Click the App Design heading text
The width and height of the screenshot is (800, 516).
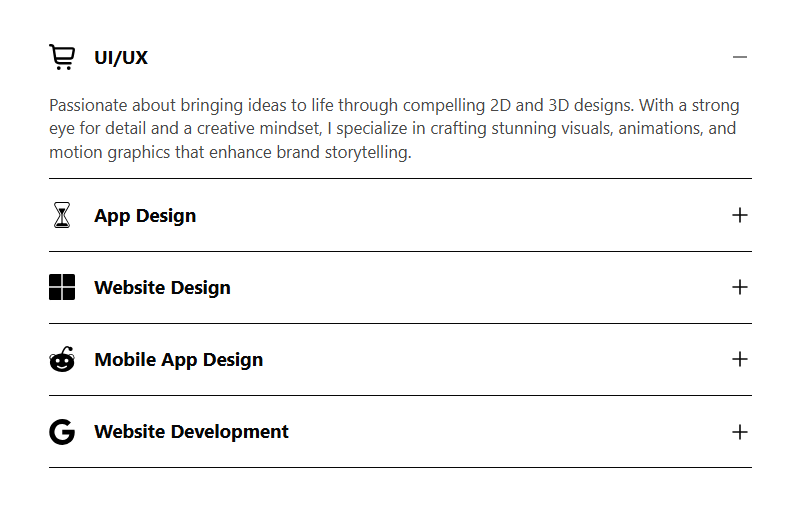pos(145,216)
